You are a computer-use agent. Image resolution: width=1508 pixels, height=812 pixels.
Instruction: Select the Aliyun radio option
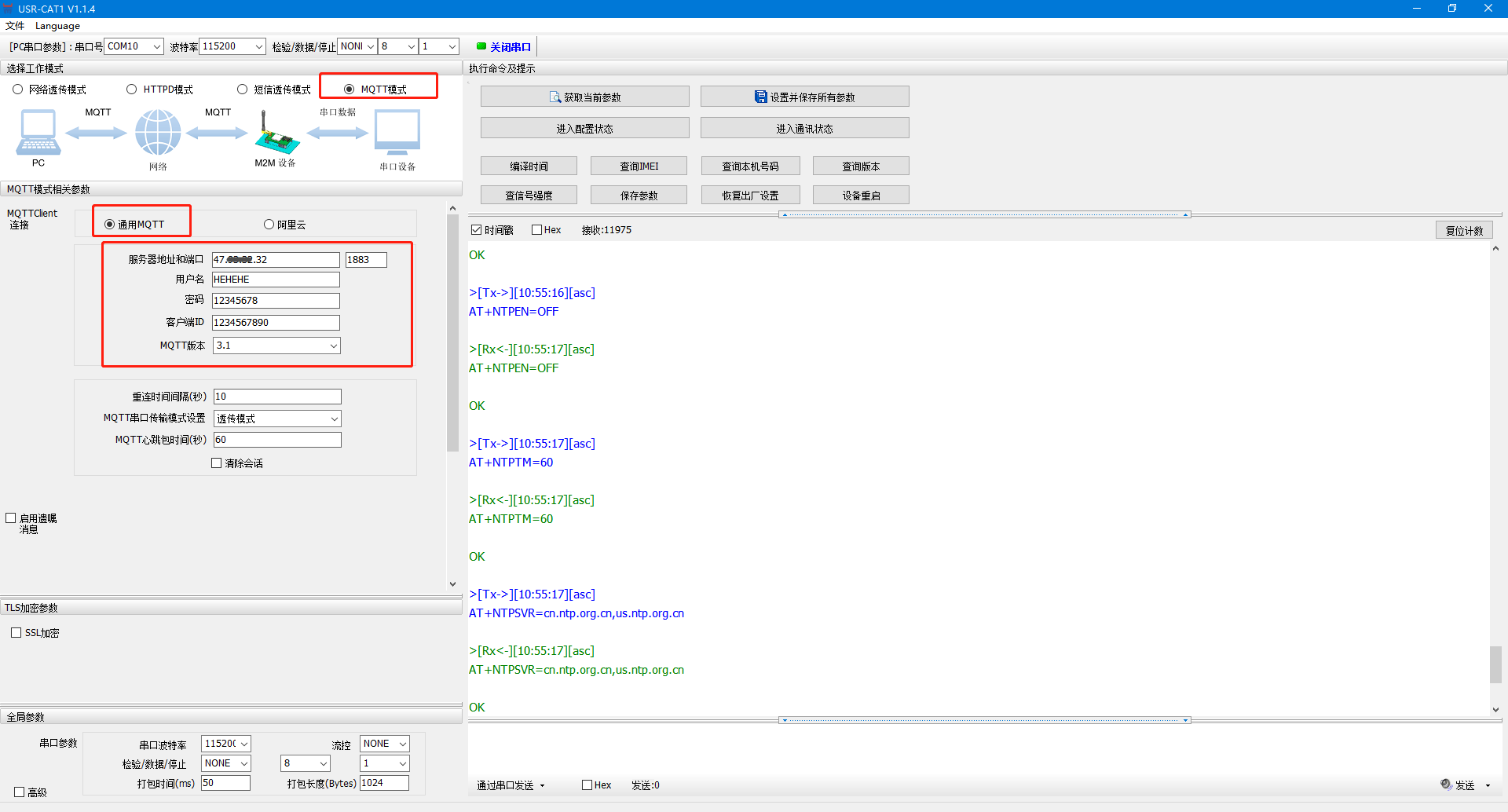(269, 225)
